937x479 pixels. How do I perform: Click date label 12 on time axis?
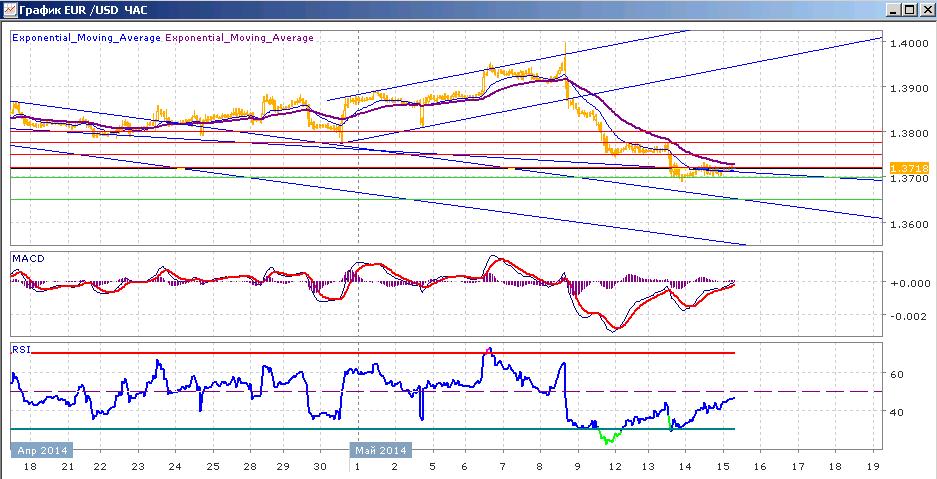(615, 466)
